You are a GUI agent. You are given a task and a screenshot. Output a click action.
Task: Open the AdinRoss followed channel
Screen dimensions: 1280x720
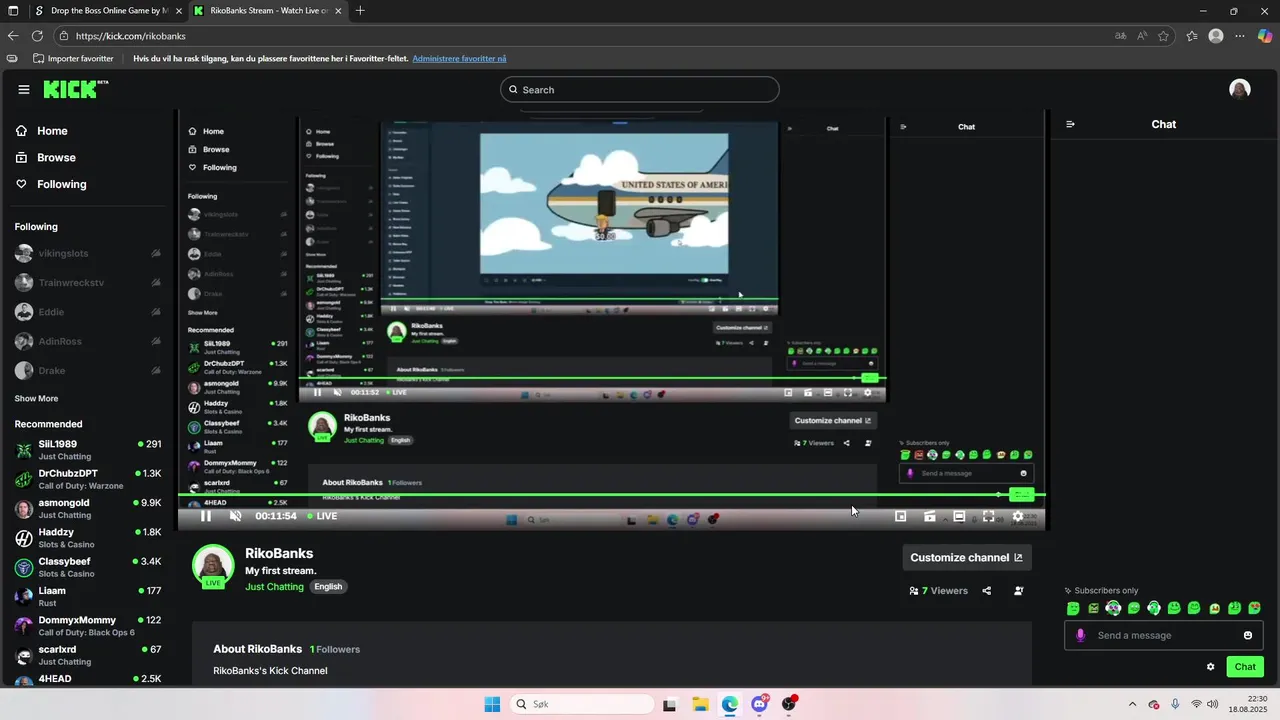[88, 341]
